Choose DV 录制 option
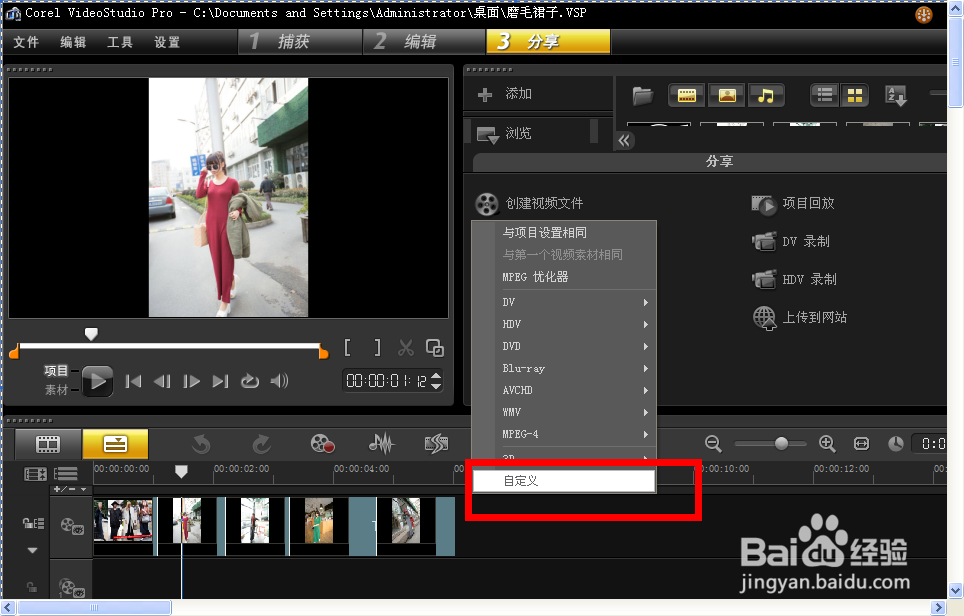This screenshot has width=964, height=616. click(x=791, y=241)
